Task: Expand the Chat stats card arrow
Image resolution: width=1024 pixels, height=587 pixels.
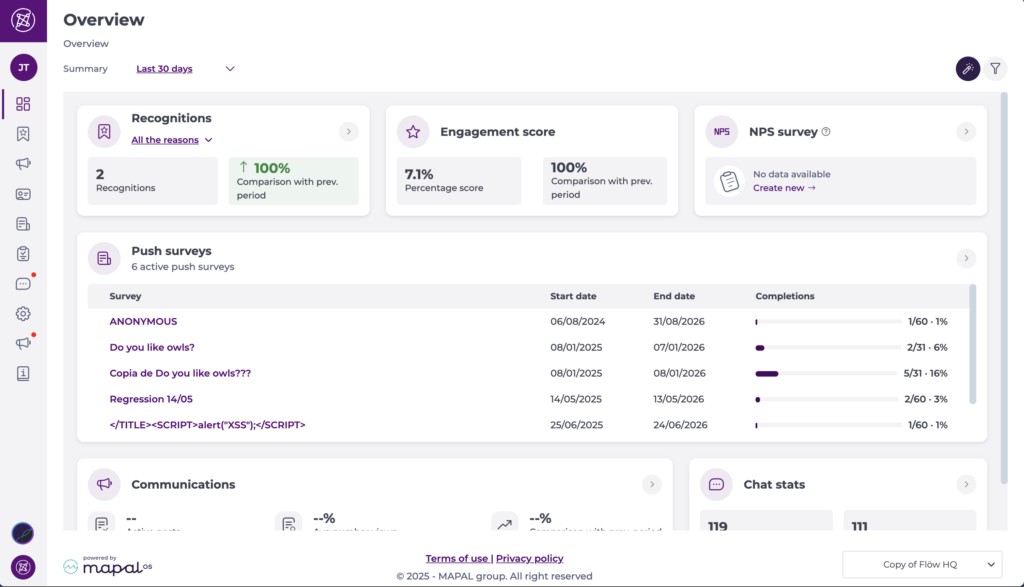Action: [x=965, y=484]
